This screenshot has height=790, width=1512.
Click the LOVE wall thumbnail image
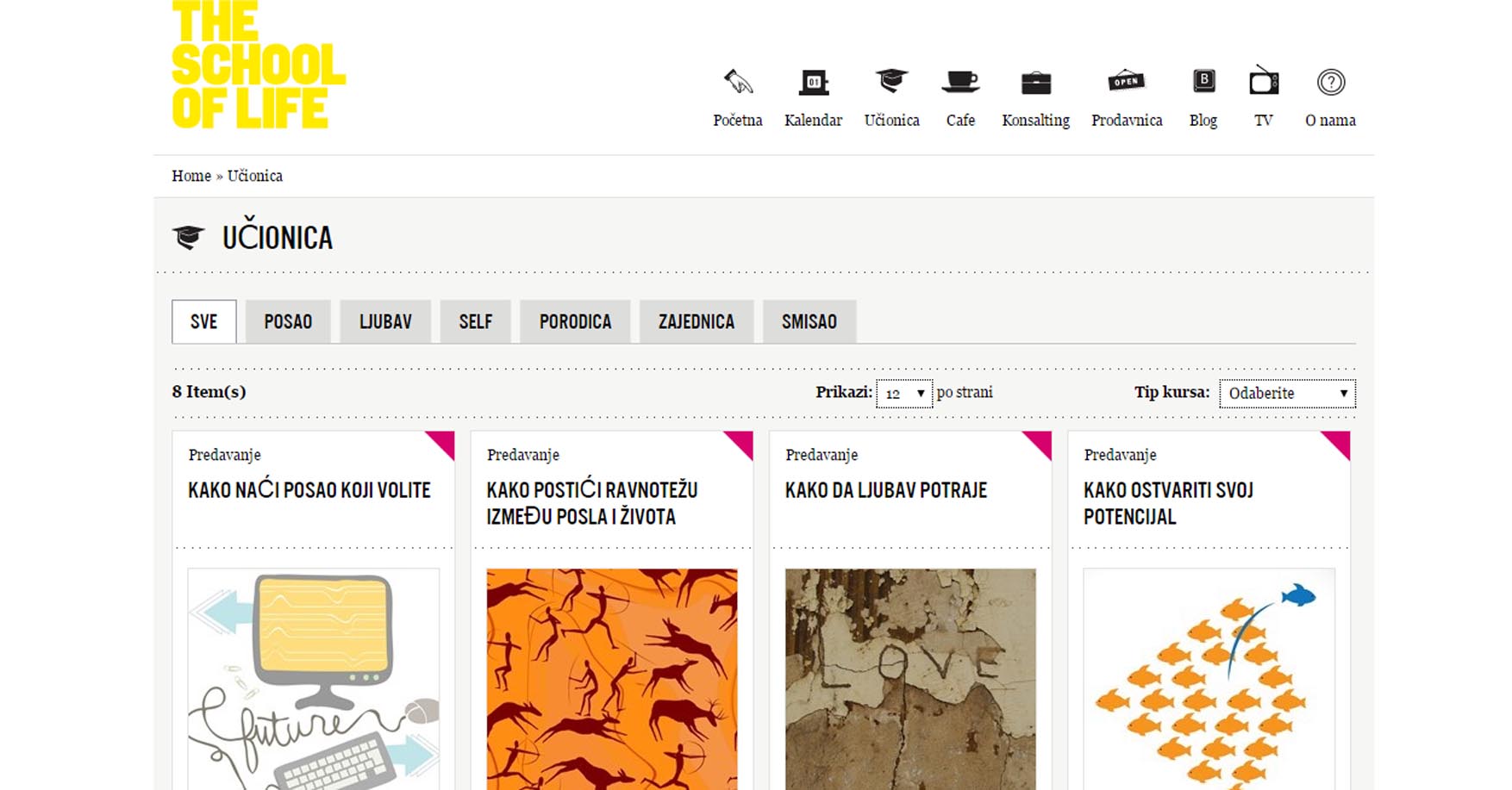910,678
